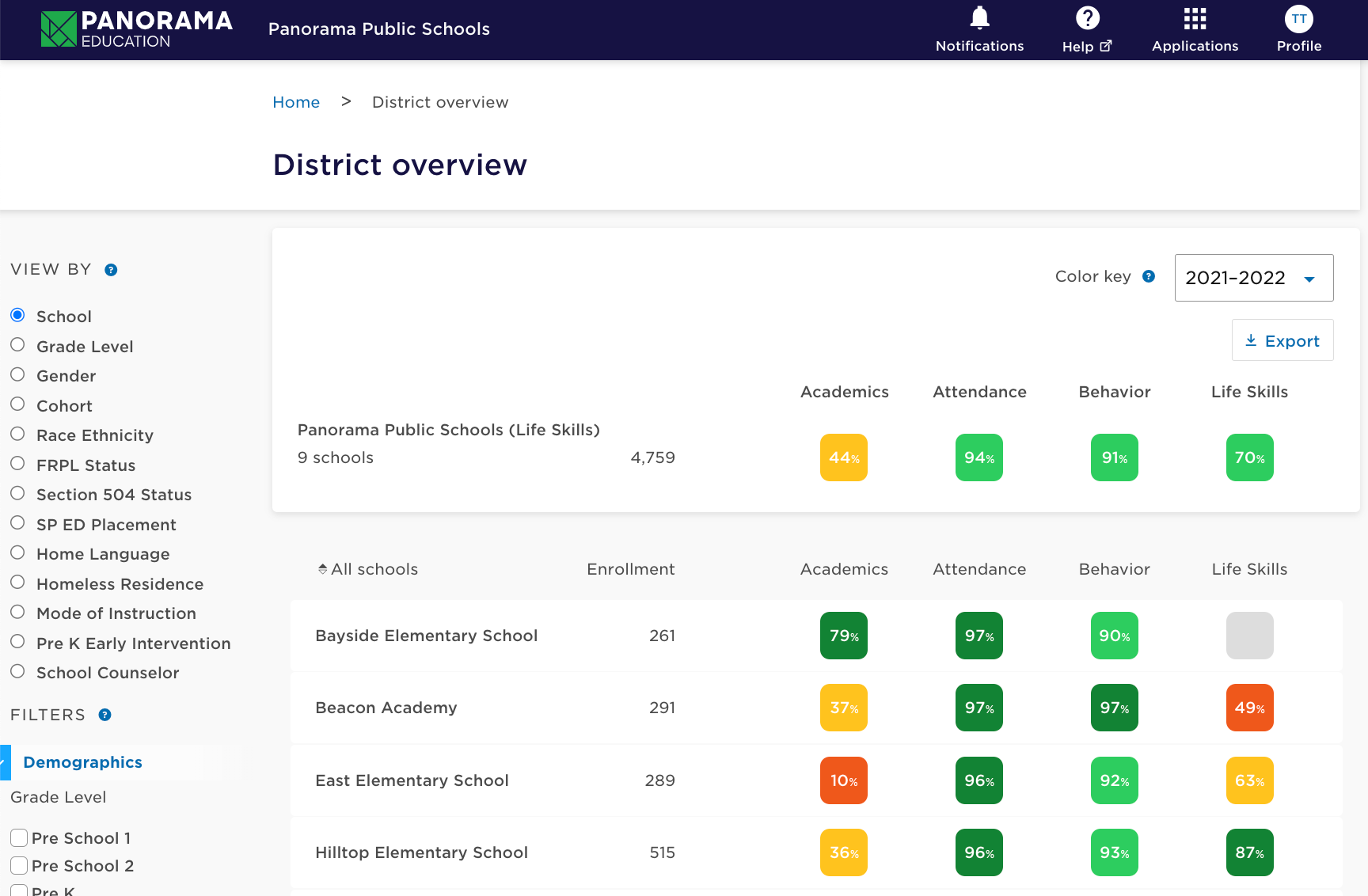Screen dimensions: 1368x896
Task: Click Beacon Academy's orange 49% Life Skills tile
Action: pos(1249,708)
